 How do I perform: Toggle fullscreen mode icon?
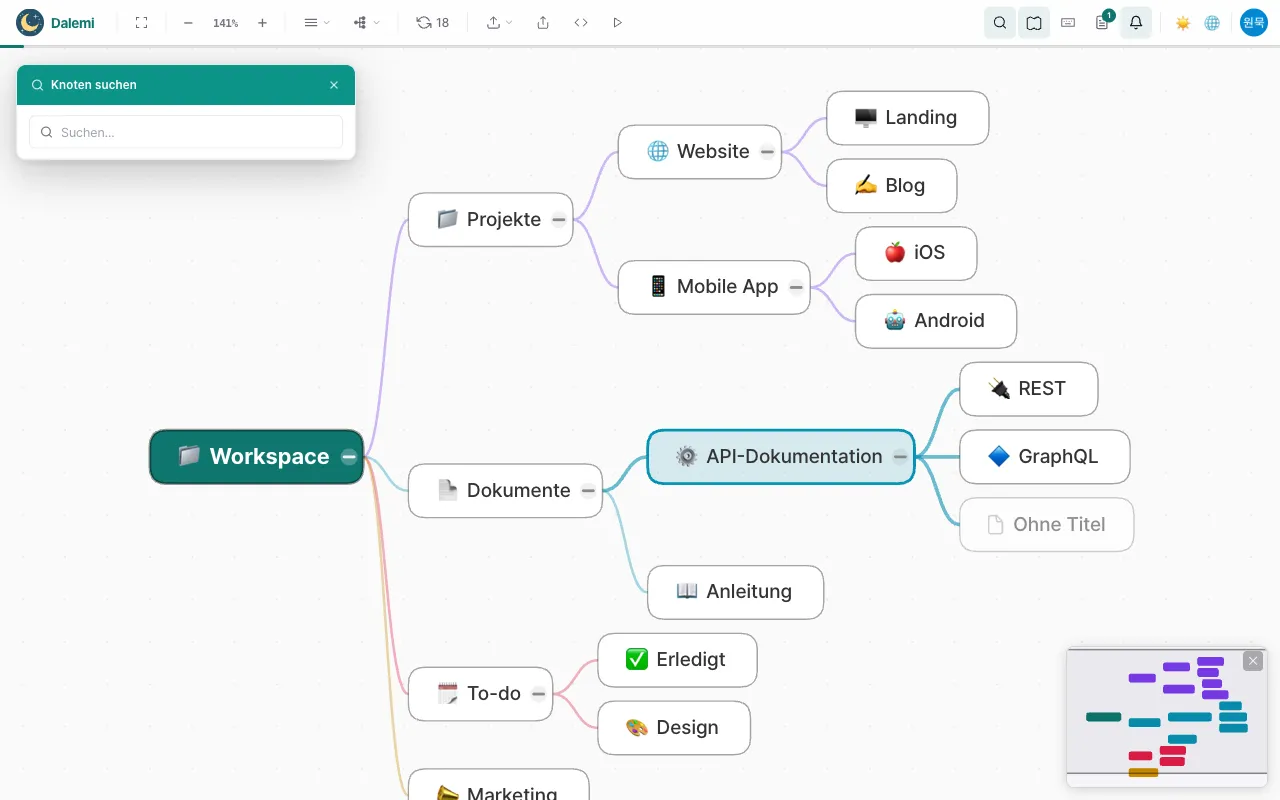pos(141,22)
